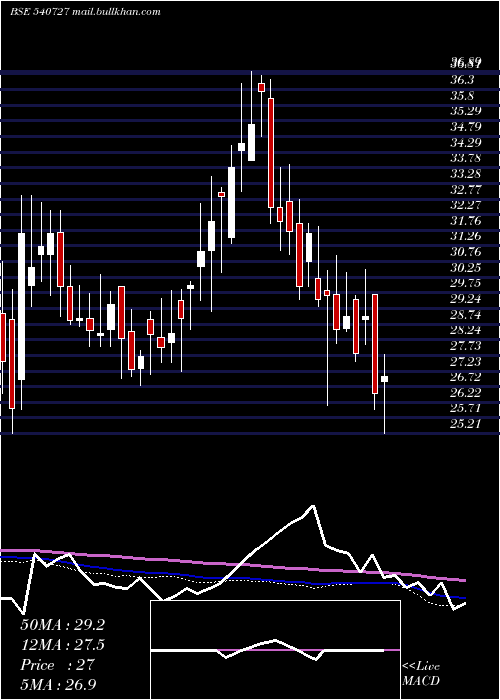Click the Price : 27 readout
This screenshot has height=700, width=500.
[x=57, y=665]
